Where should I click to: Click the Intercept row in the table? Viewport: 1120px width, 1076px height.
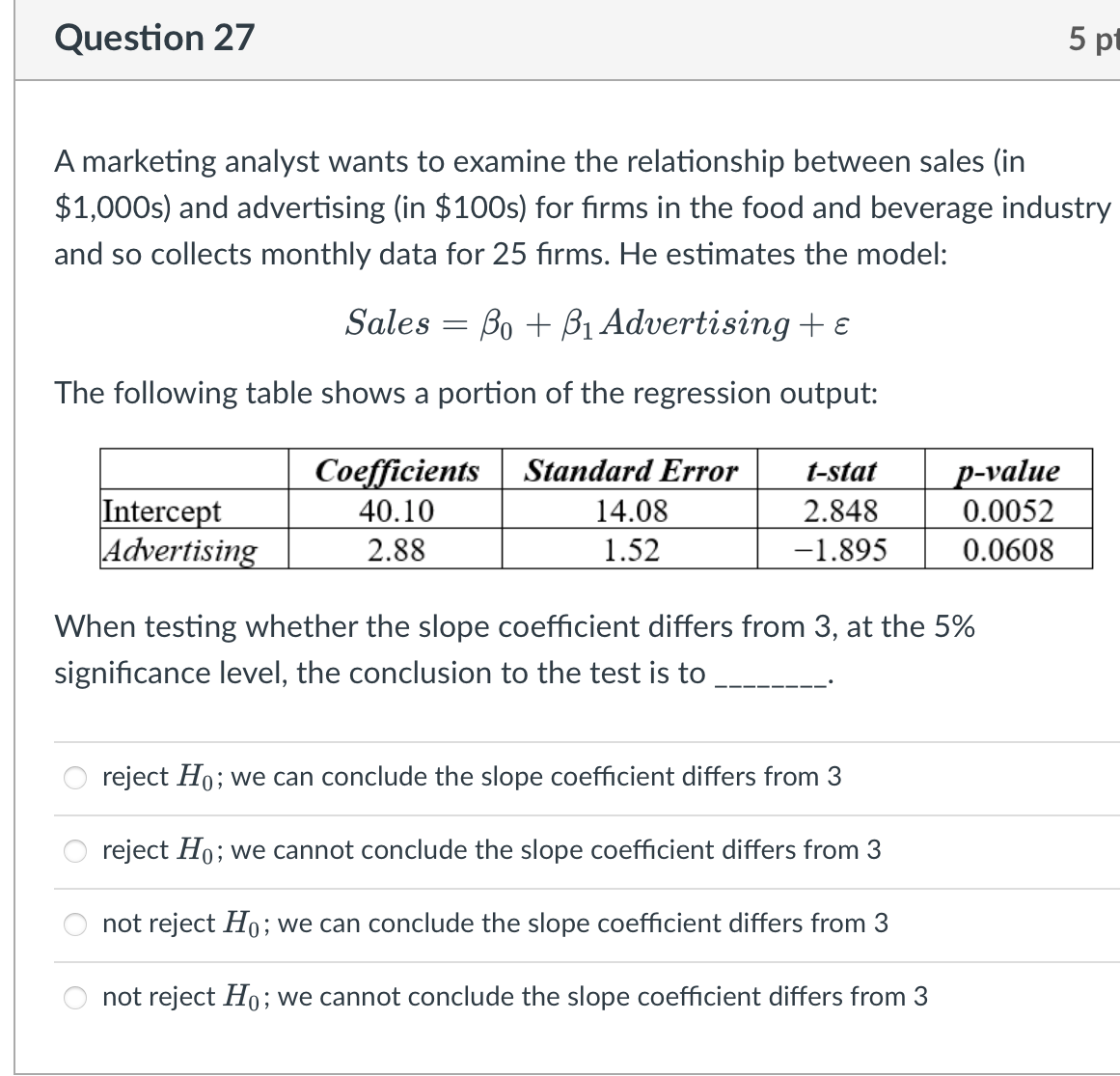pos(158,512)
